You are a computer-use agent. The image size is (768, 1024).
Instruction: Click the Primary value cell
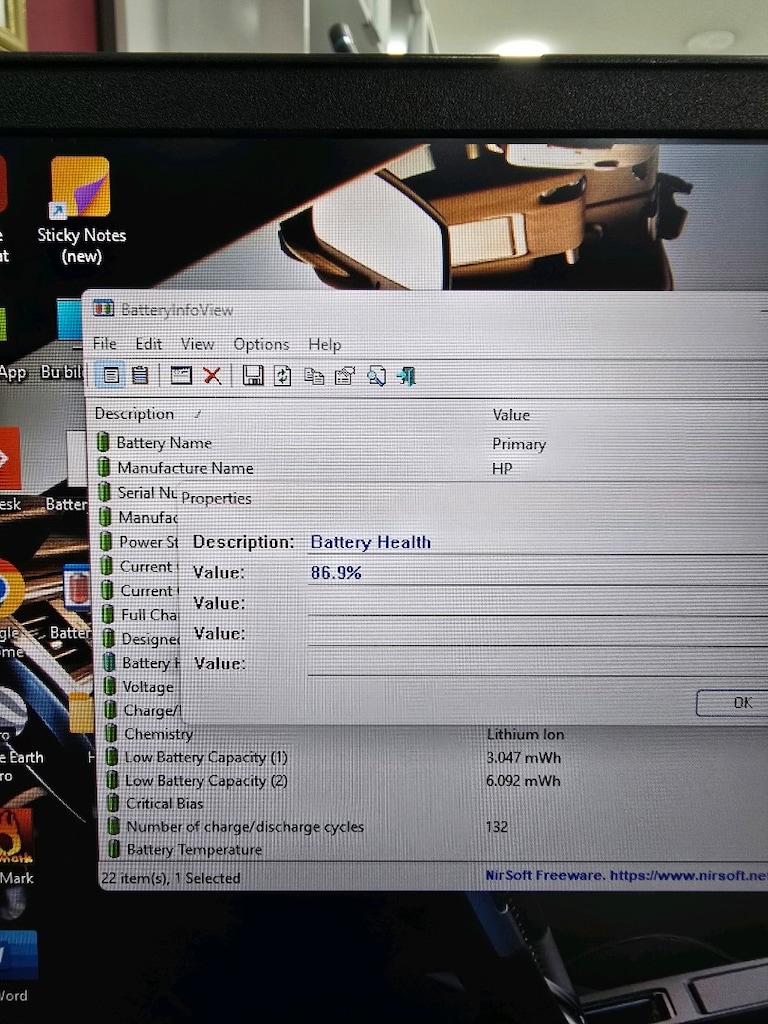[x=519, y=444]
